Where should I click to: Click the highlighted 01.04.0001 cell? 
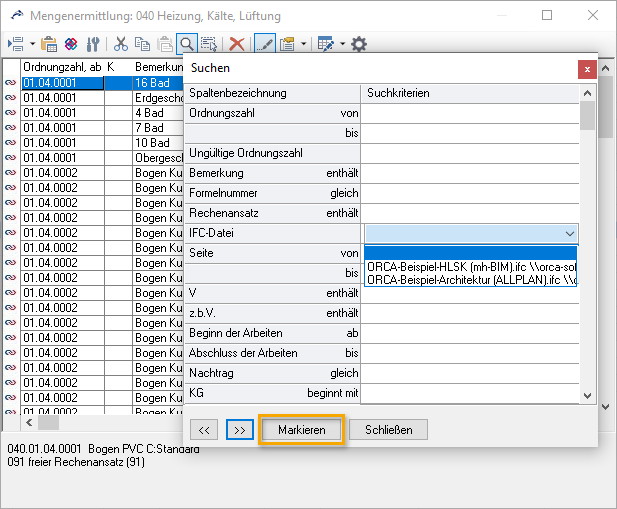point(63,83)
